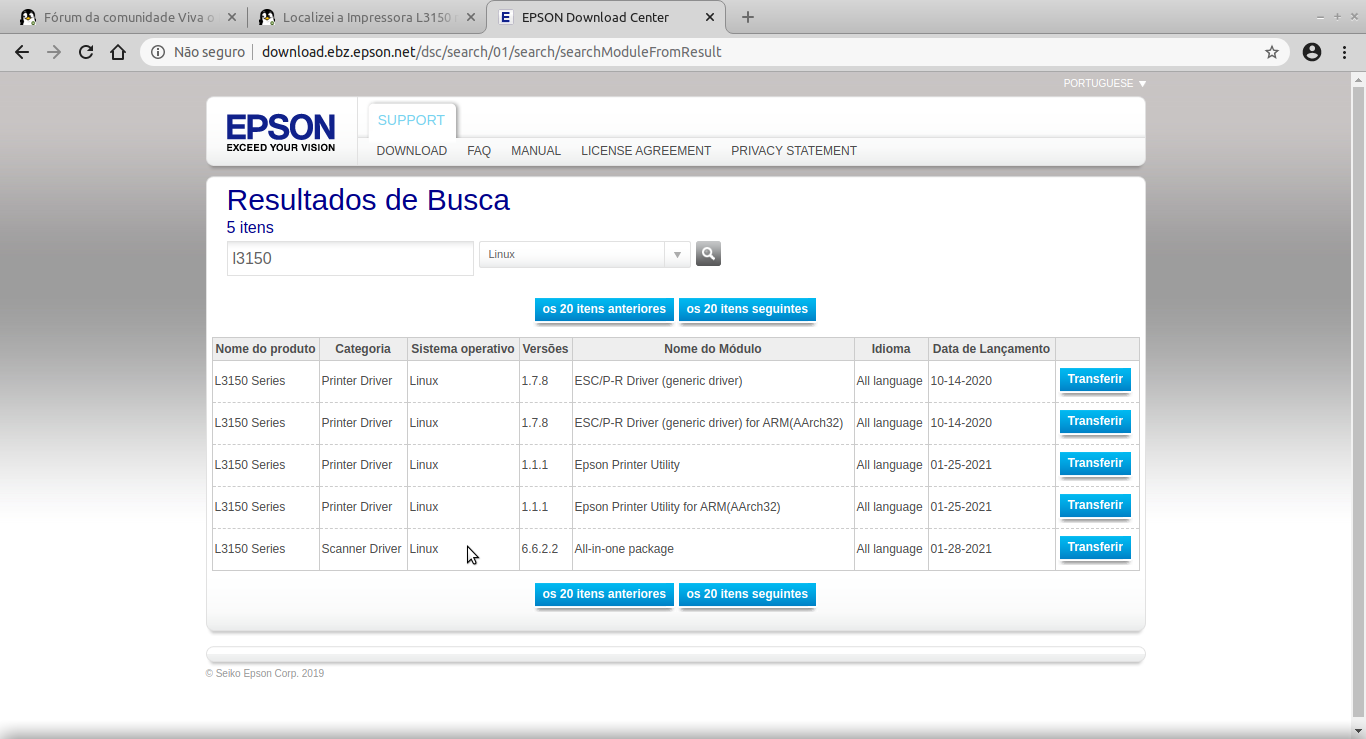This screenshot has width=1366, height=739.
Task: Click the 'Seiko Epson Corp. 2019' copyright text
Action: (x=265, y=674)
